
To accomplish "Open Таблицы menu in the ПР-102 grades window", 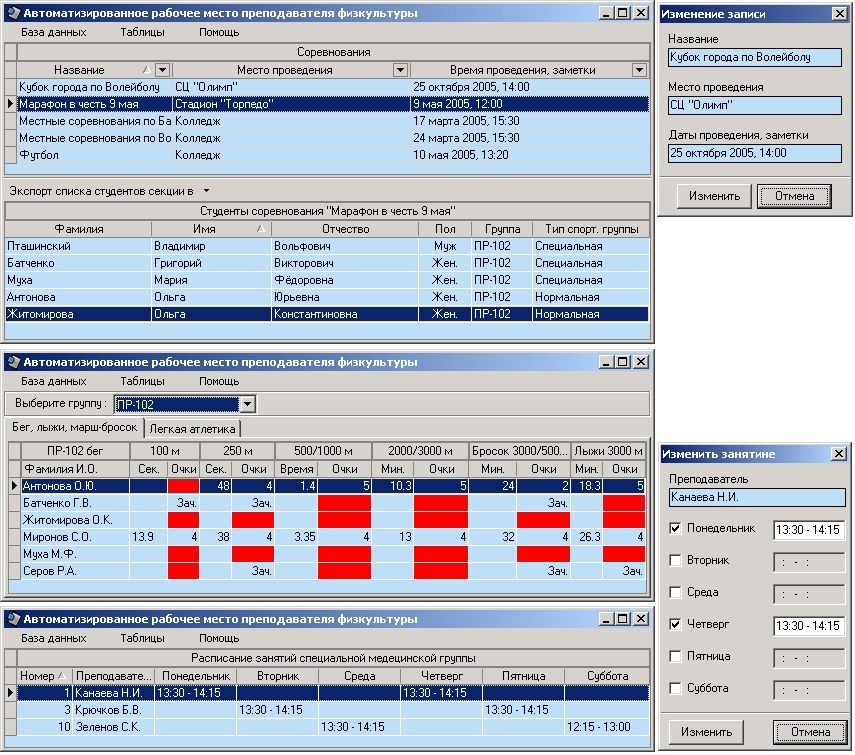I will [142, 381].
